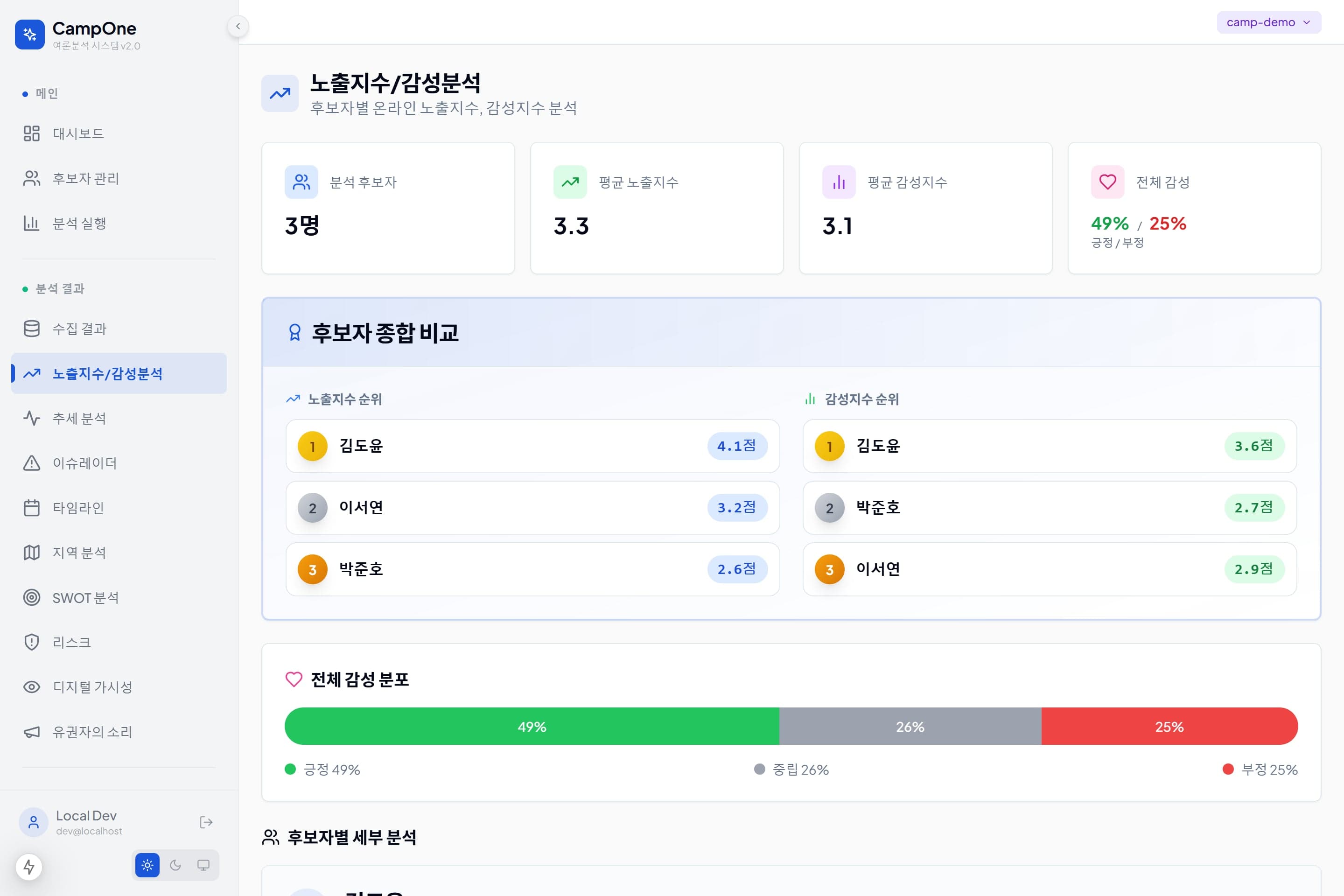The width and height of the screenshot is (1344, 896).
Task: Switch to light theme with sun icon
Action: (x=147, y=865)
